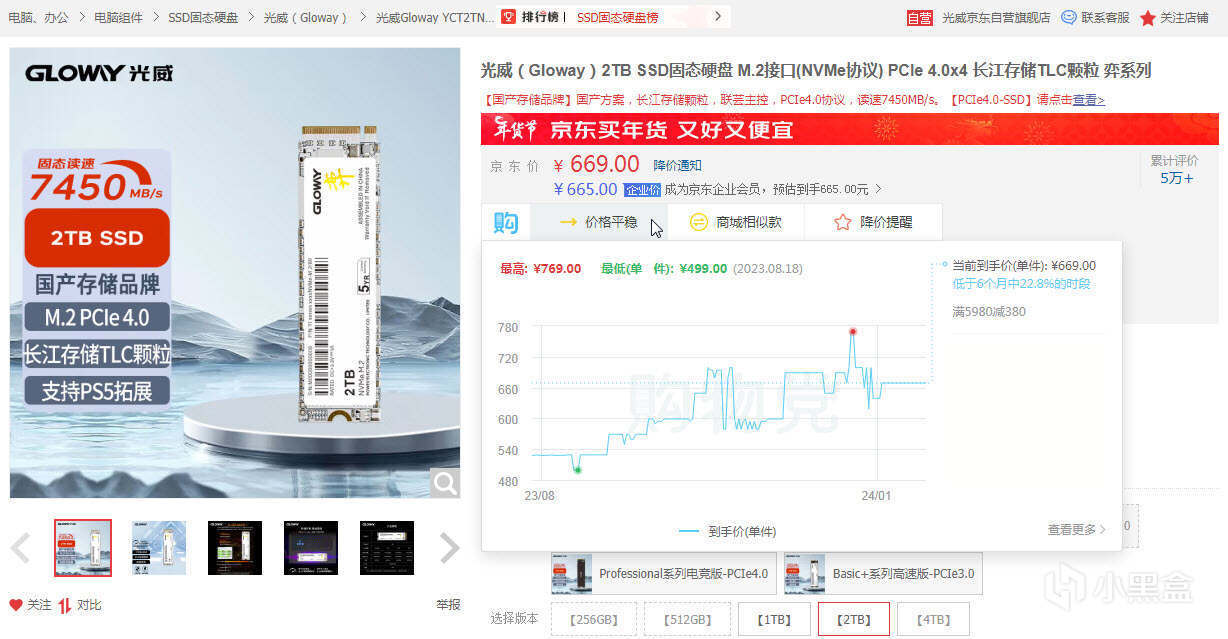Screen dimensions: 1228x639
Task: Click the 商城相似款 circular icon
Action: tap(699, 223)
